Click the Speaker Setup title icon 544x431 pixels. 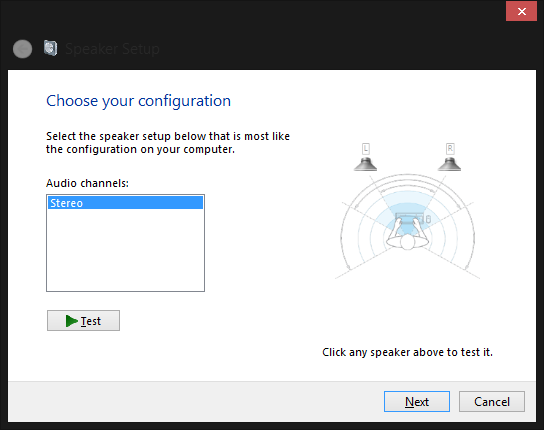click(x=51, y=48)
